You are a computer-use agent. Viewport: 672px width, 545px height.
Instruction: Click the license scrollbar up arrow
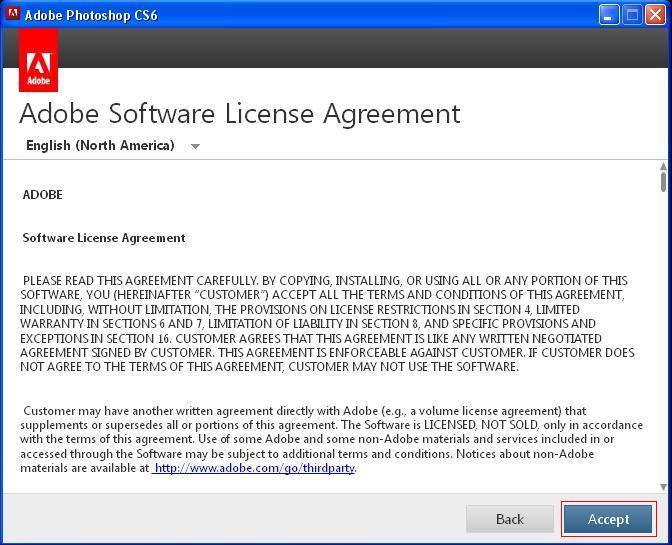[663, 166]
